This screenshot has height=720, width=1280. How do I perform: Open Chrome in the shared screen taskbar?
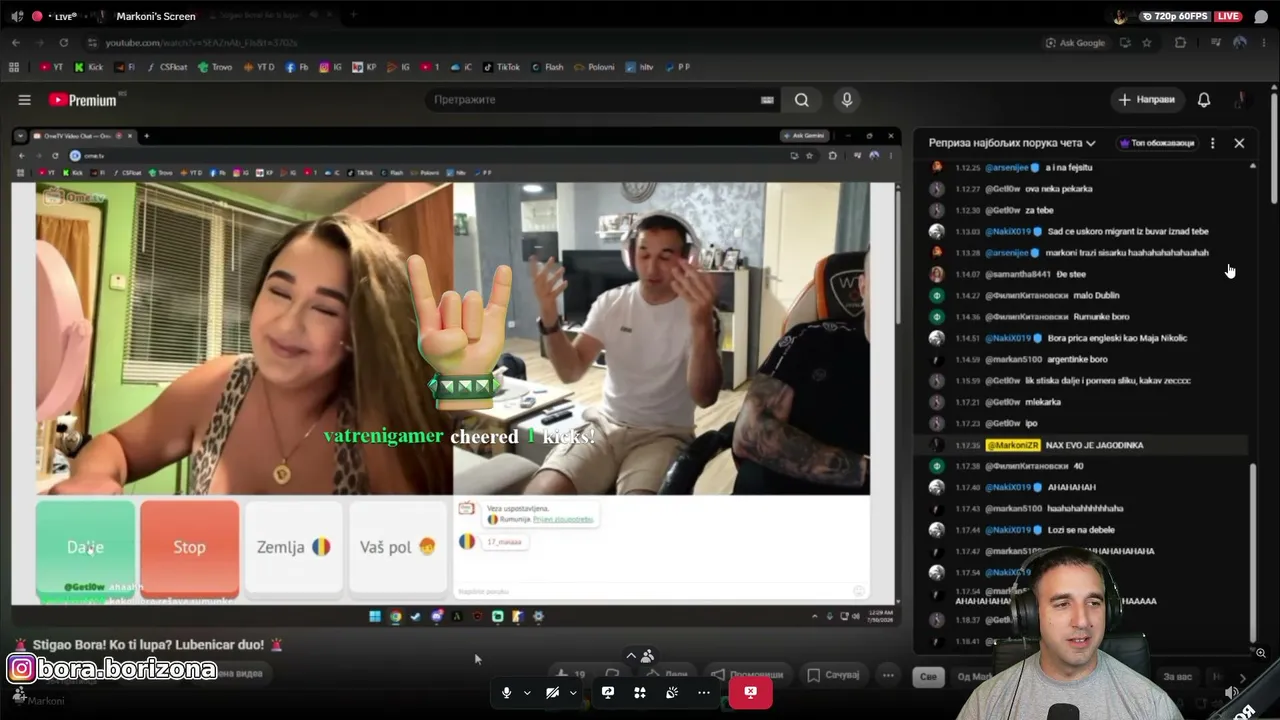396,616
